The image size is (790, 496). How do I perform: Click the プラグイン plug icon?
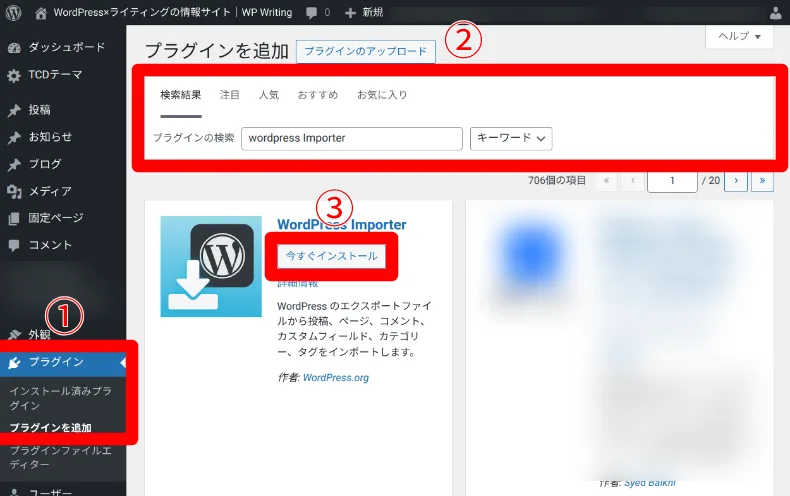point(14,362)
